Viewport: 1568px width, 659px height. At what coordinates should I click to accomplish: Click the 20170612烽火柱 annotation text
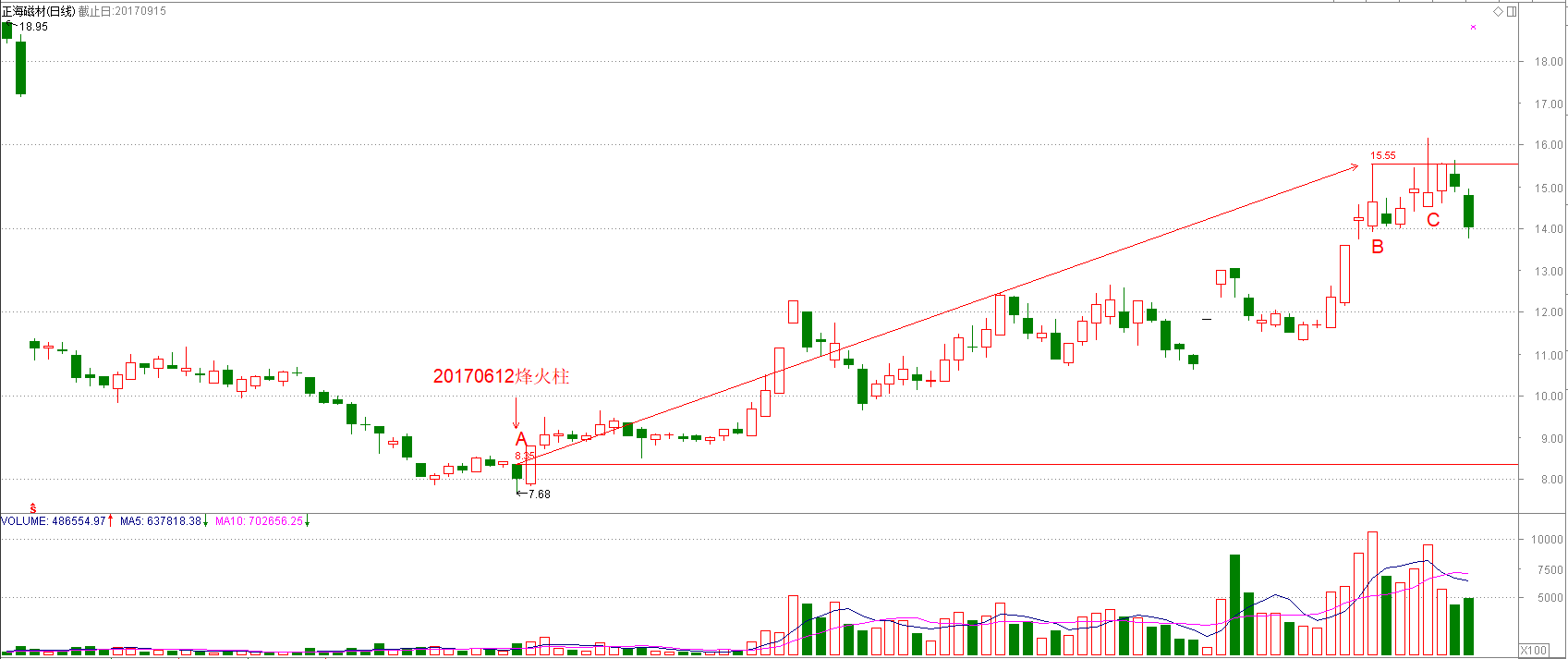(501, 376)
